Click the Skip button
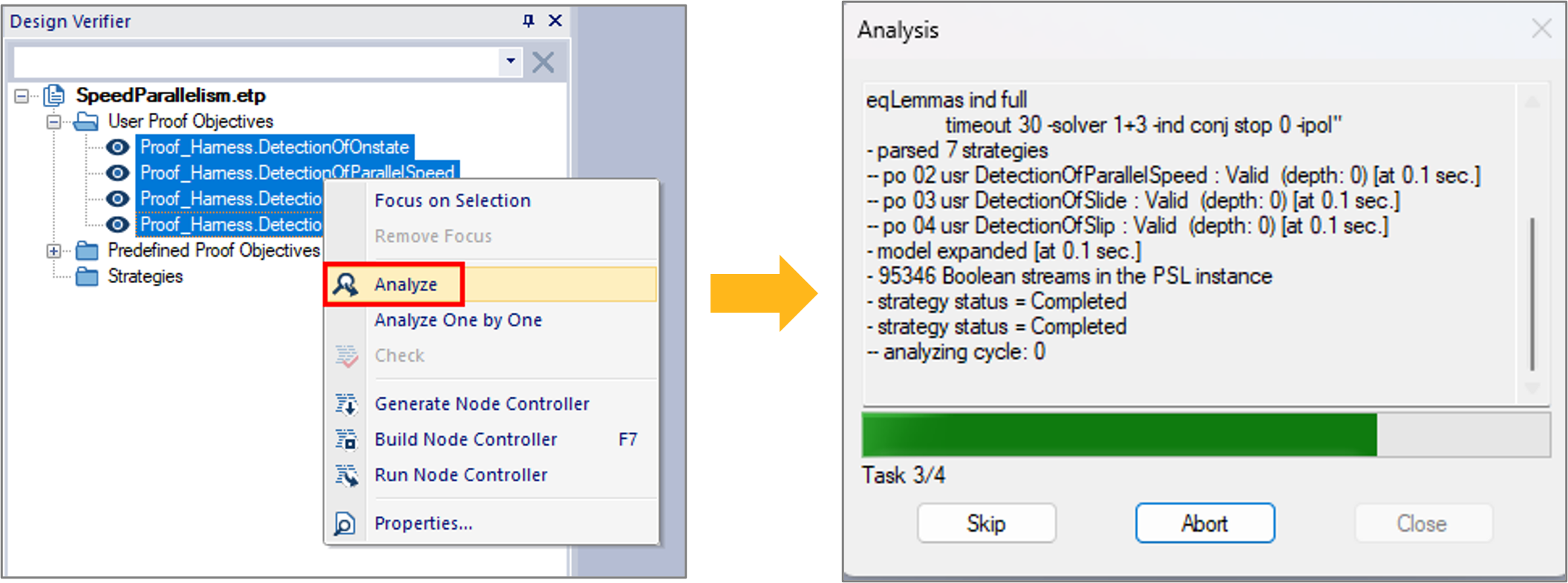Viewport: 1568px width, 583px height. [986, 524]
